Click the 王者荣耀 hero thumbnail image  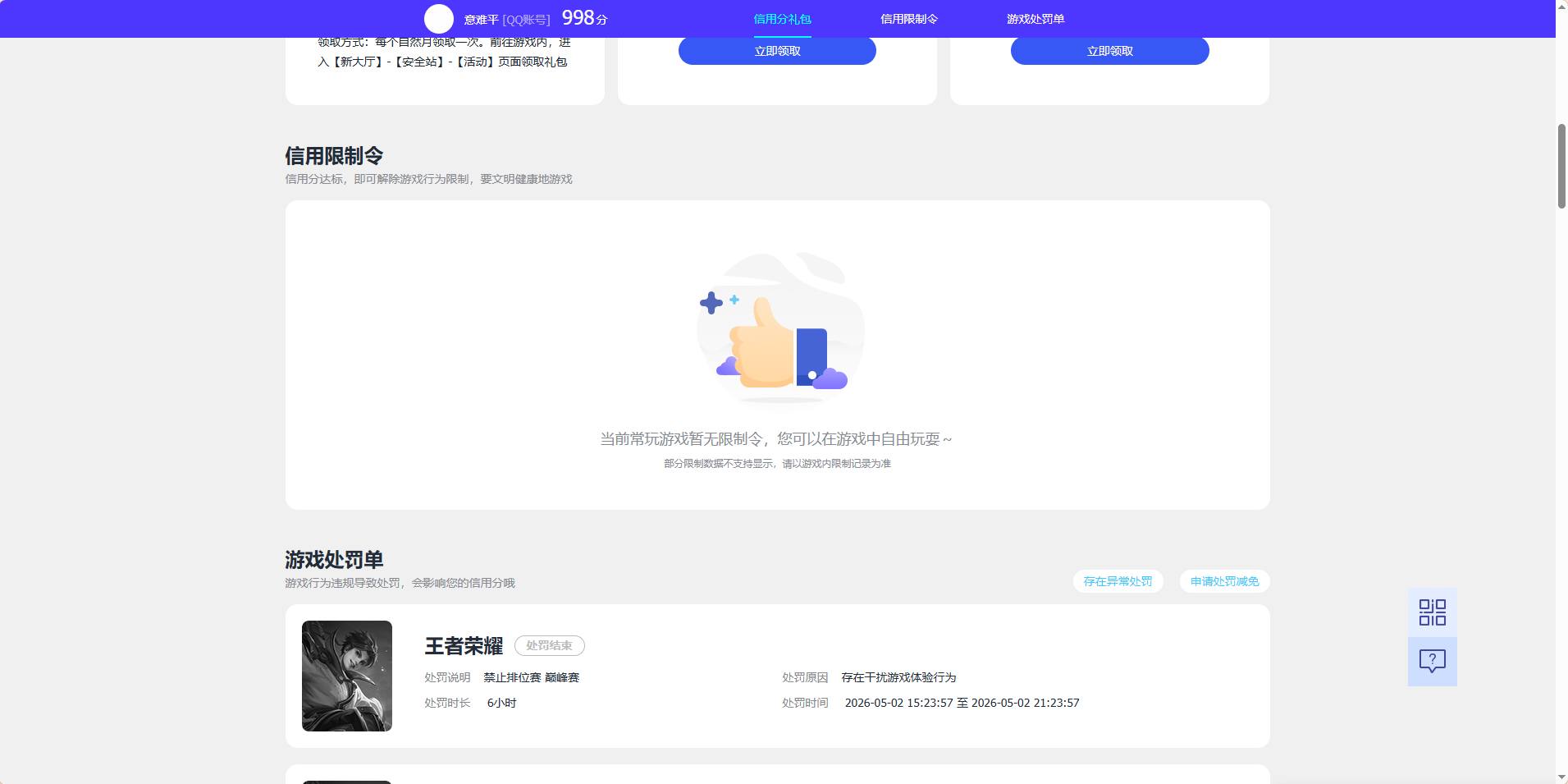pos(347,676)
